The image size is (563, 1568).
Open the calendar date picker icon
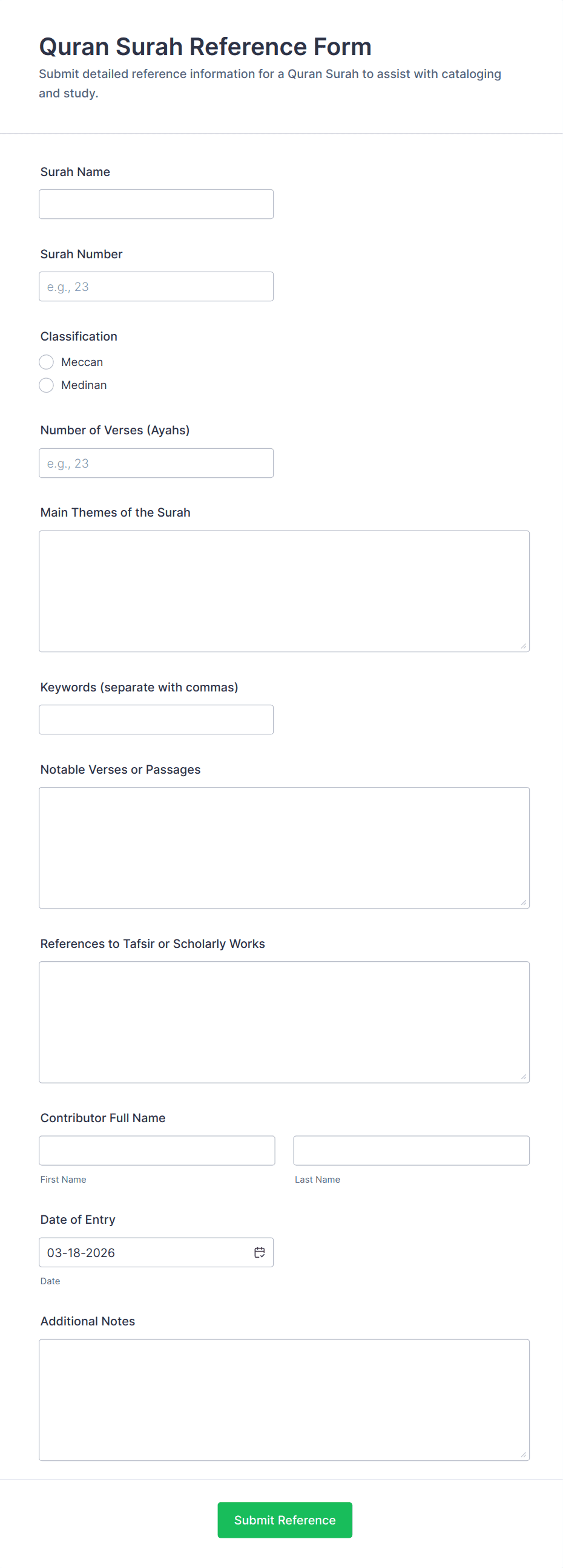tap(259, 1252)
